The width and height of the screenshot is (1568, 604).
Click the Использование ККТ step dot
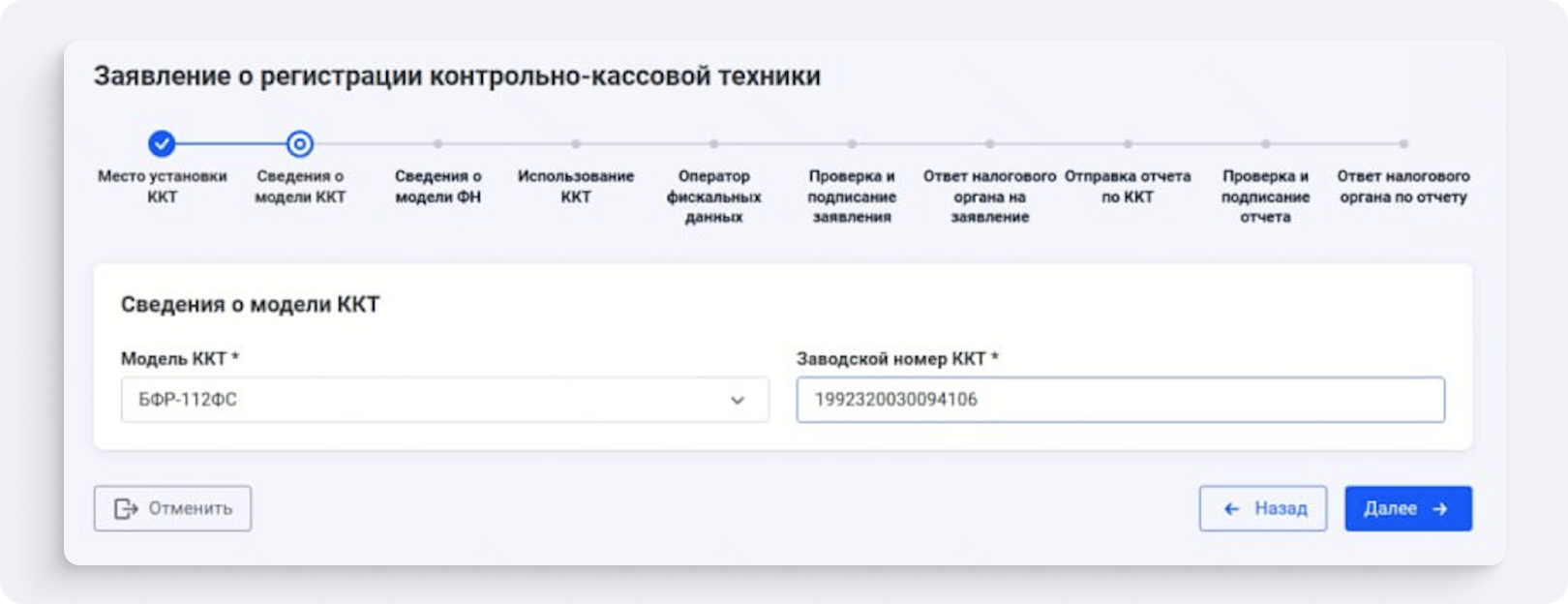point(576,144)
